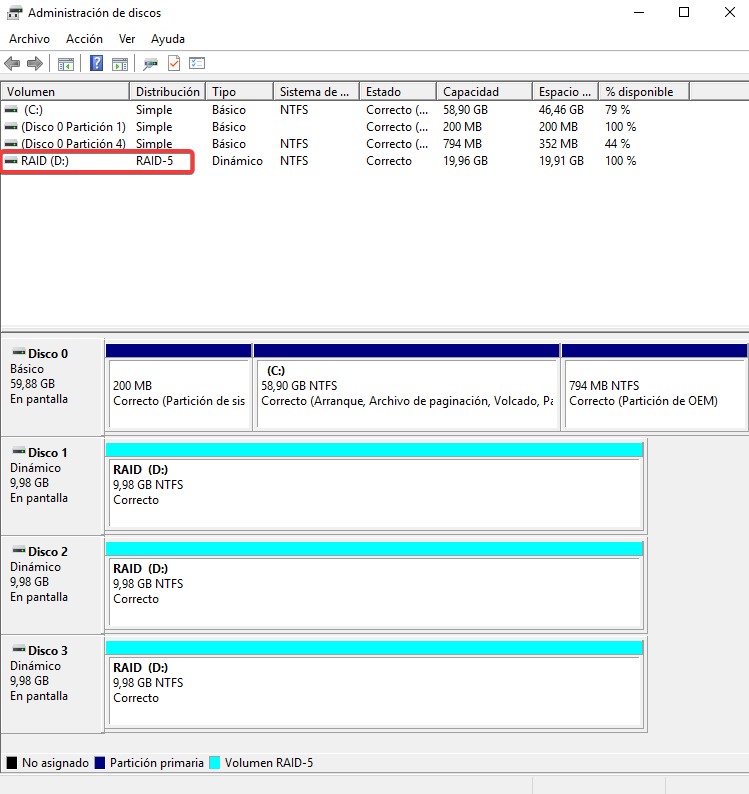
Task: Open the Ayuda menu
Action: point(167,38)
